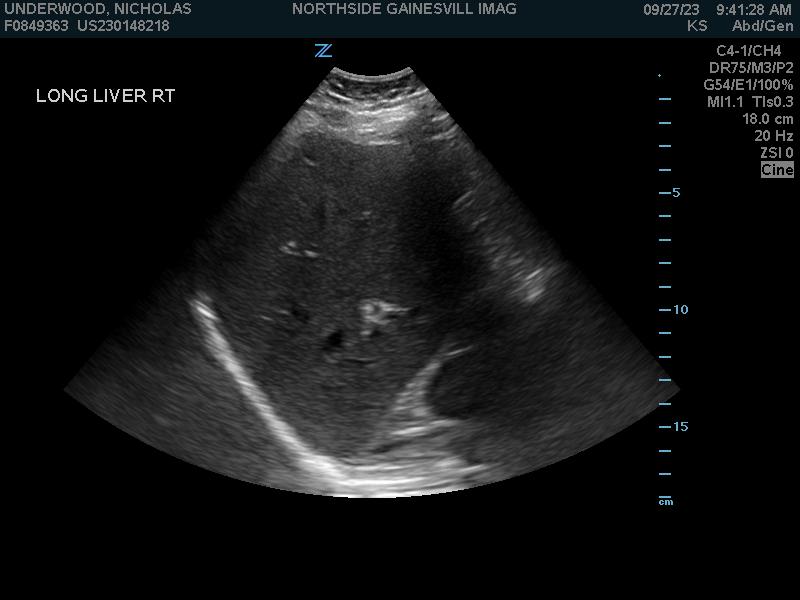This screenshot has height=600, width=800.
Task: Click the 5 cm depth scale marker
Action: click(x=676, y=192)
